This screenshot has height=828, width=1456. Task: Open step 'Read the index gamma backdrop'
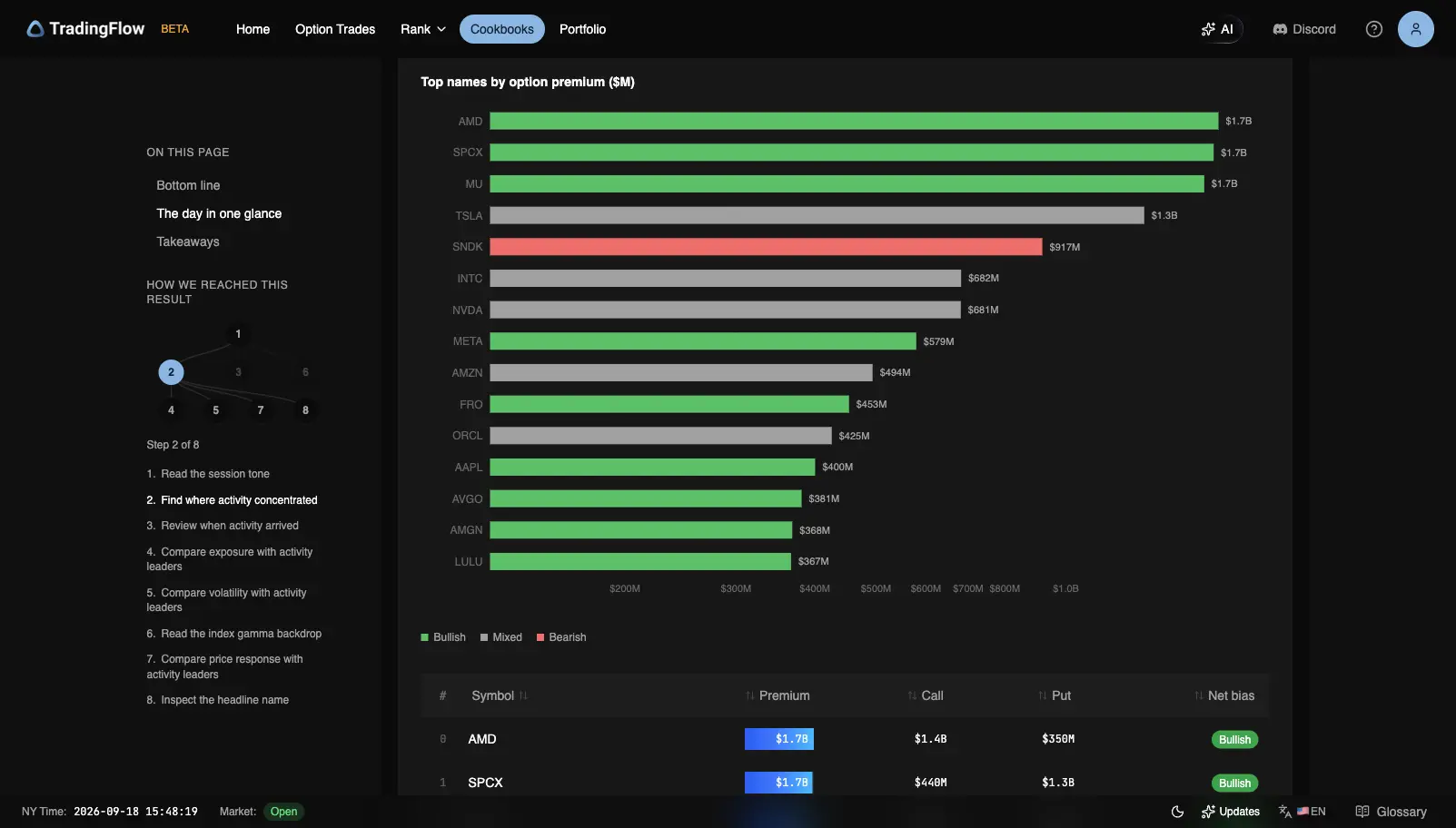pyautogui.click(x=234, y=634)
